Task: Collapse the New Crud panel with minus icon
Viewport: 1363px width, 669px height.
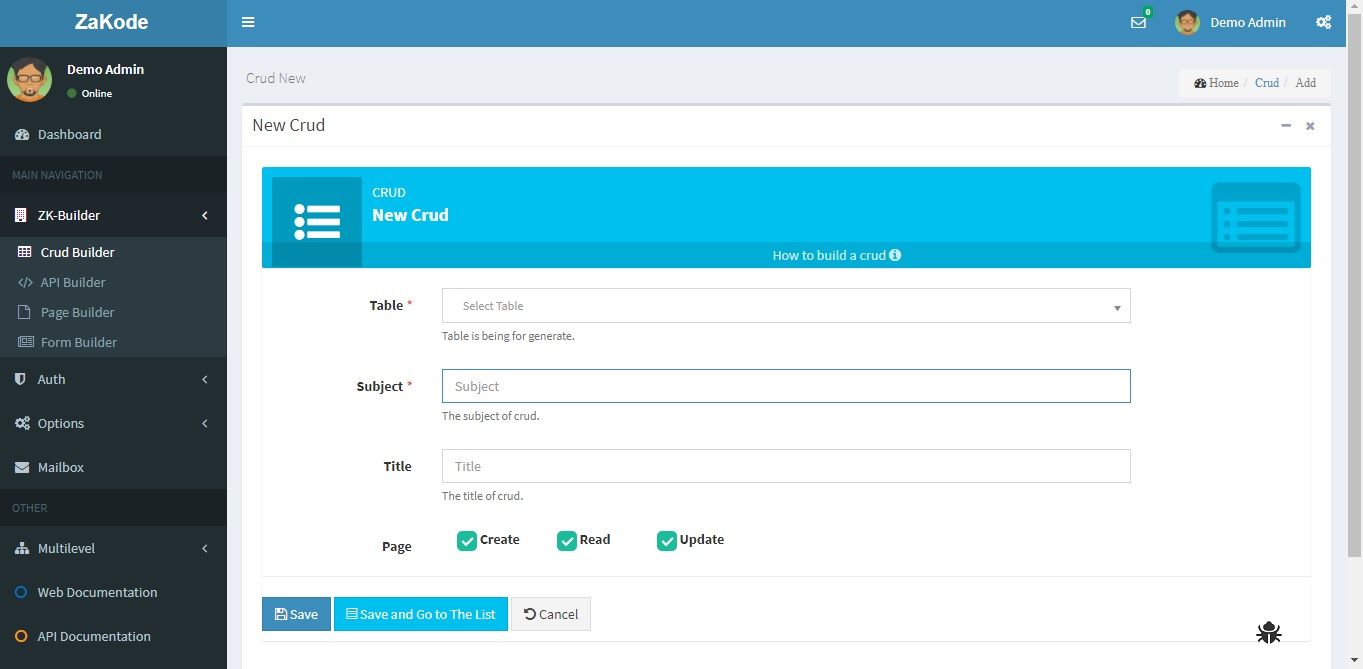Action: [x=1286, y=126]
